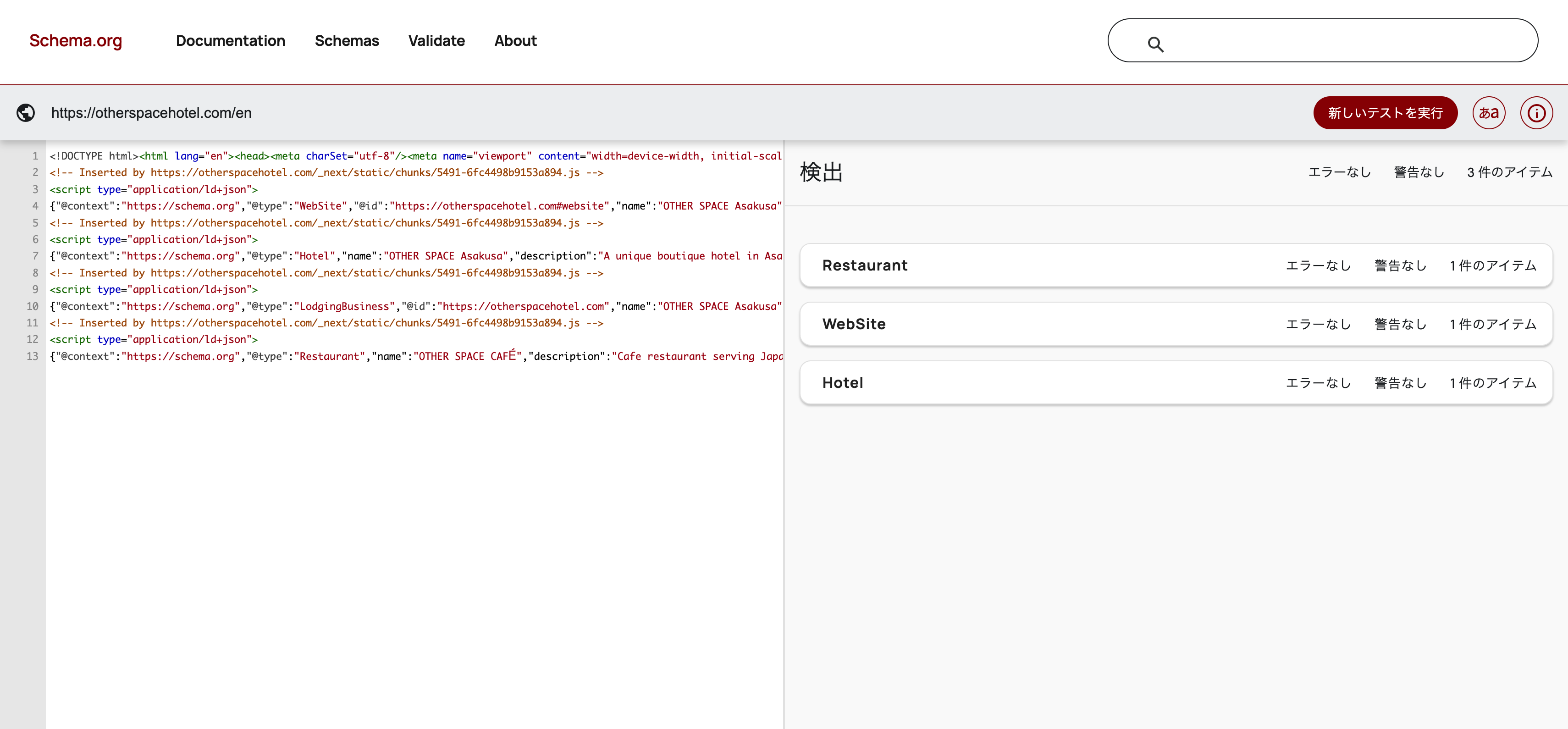Click the Inserted by comment on line 11
Viewport: 1568px width, 729px height.
pos(326,322)
